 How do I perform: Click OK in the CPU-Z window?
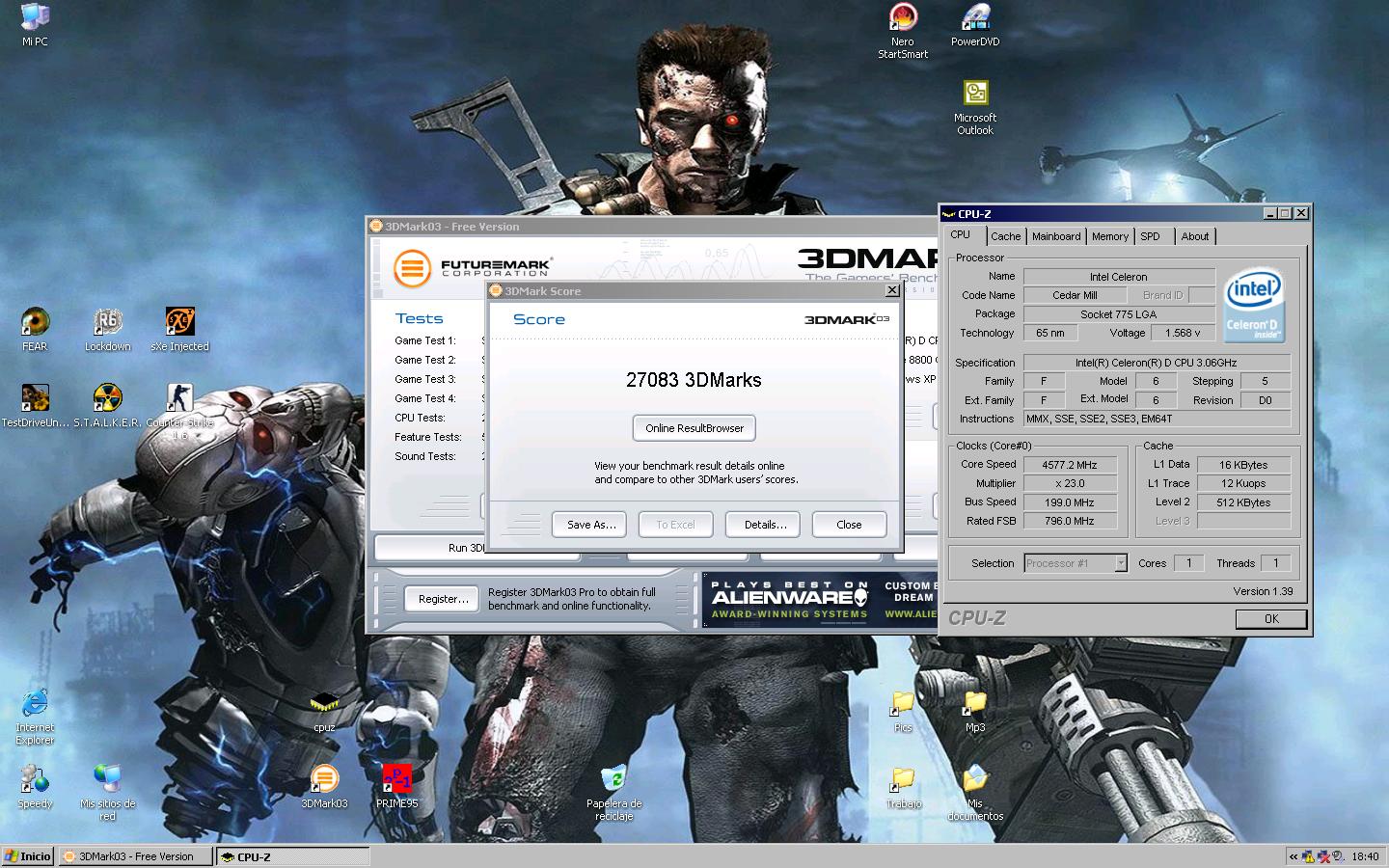(1271, 619)
